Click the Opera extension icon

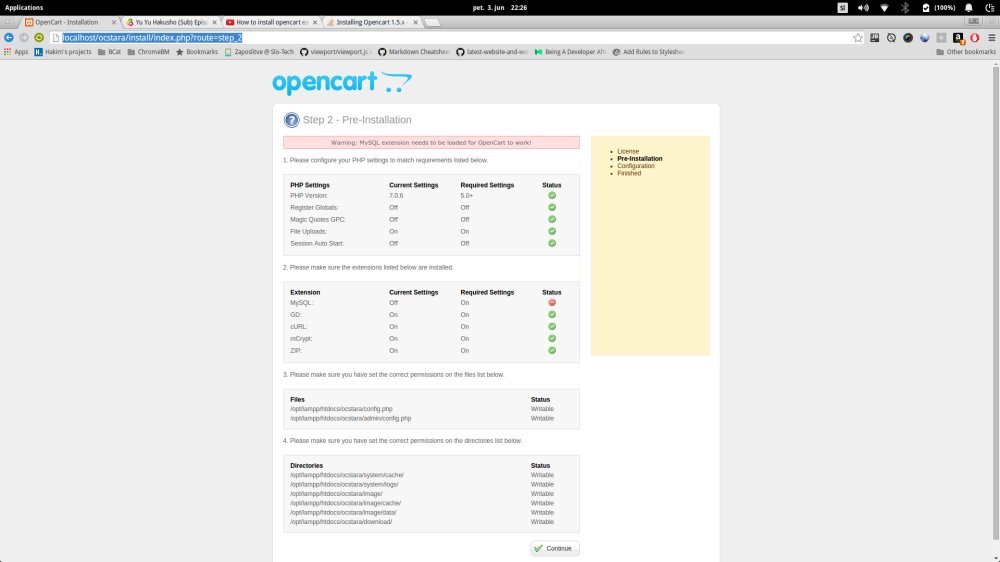click(974, 37)
